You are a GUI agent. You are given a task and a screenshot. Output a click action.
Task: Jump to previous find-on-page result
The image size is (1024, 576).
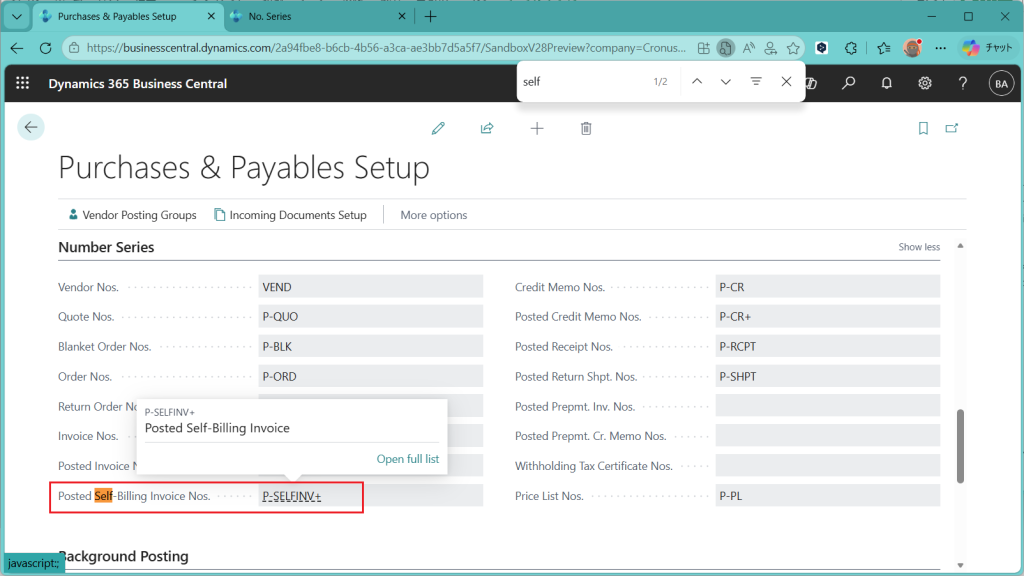(x=696, y=82)
